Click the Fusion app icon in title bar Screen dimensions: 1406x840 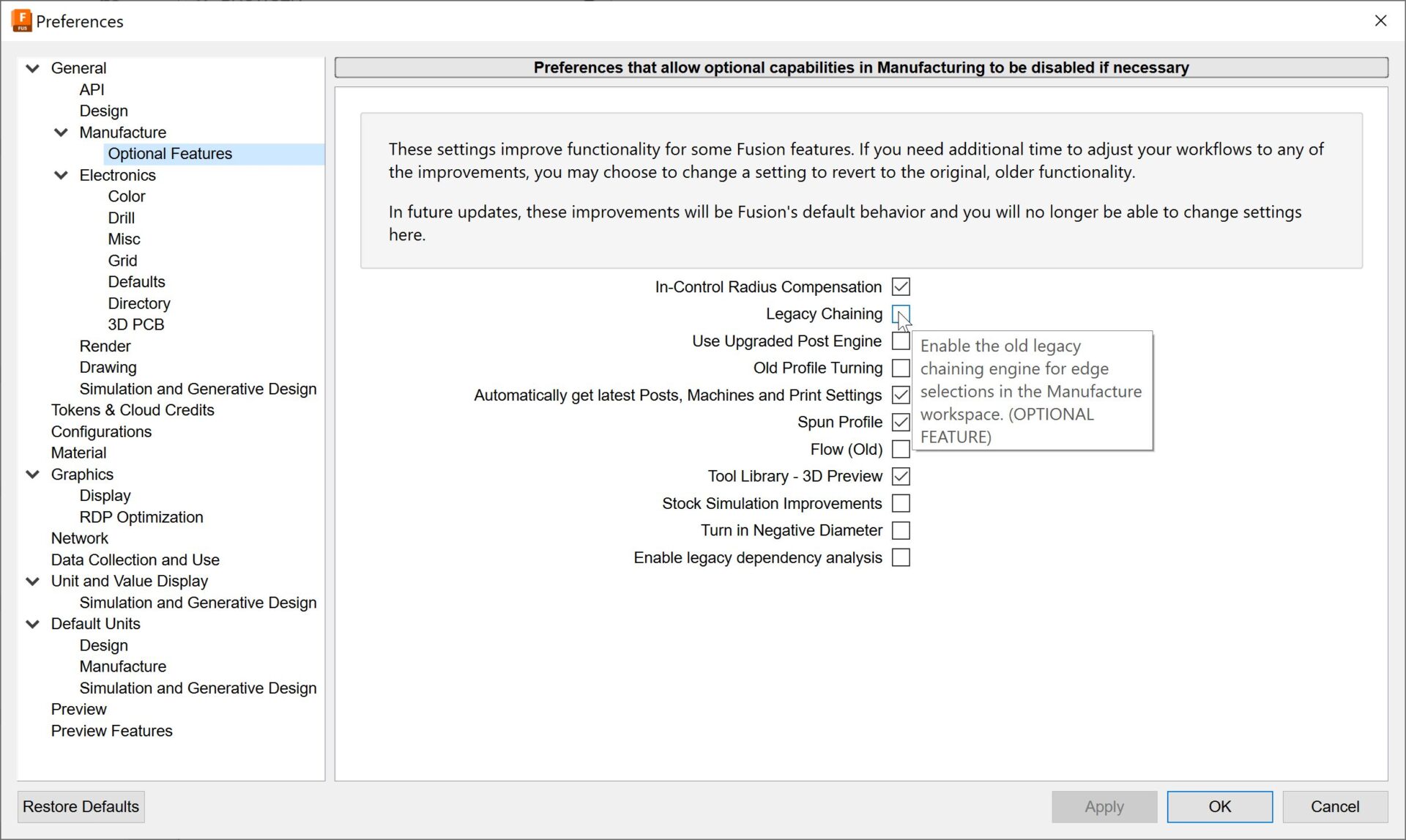[x=21, y=21]
